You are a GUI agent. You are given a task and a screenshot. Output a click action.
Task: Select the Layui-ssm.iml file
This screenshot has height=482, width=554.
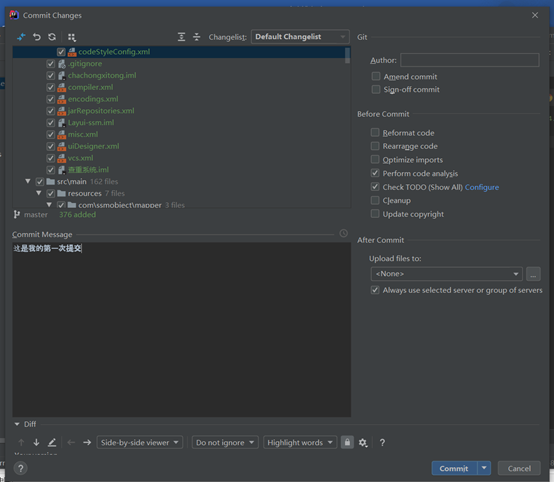pyautogui.click(x=91, y=123)
